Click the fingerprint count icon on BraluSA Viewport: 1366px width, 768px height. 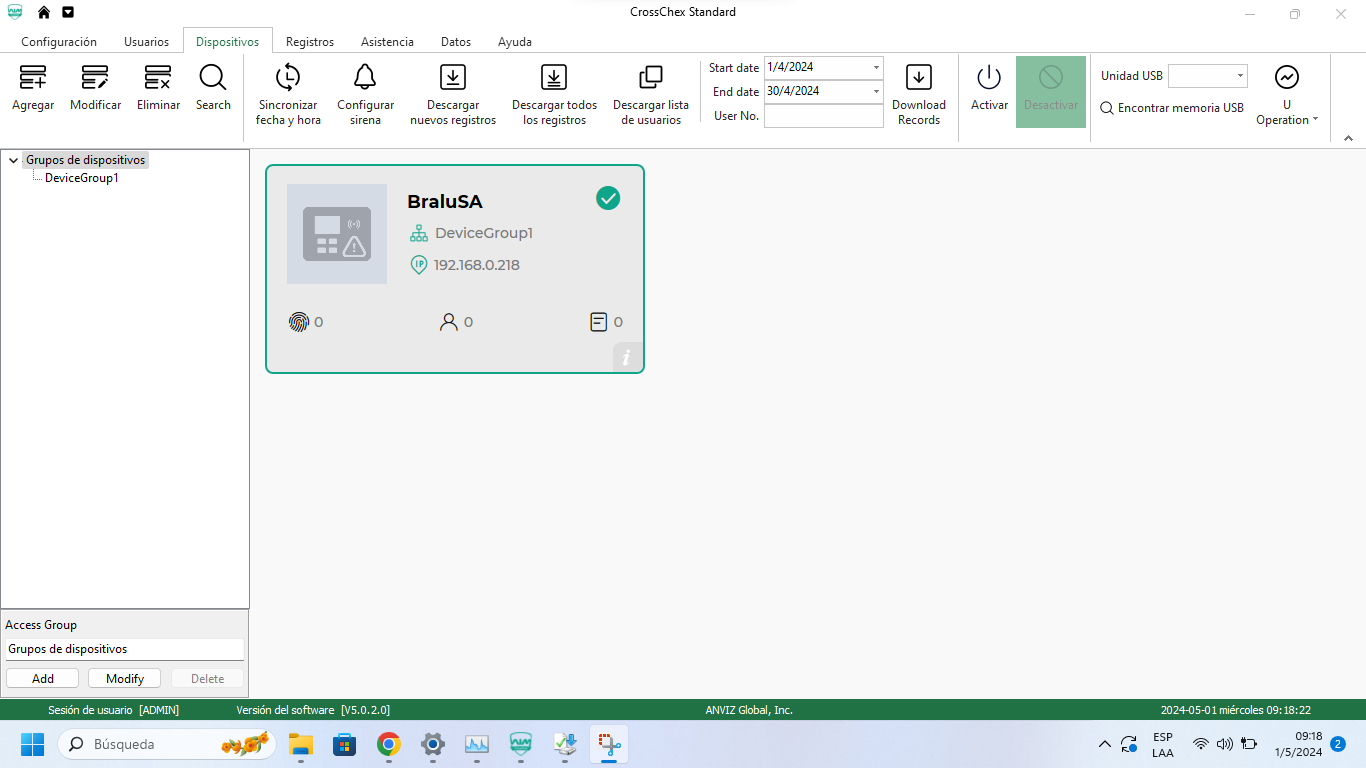298,322
